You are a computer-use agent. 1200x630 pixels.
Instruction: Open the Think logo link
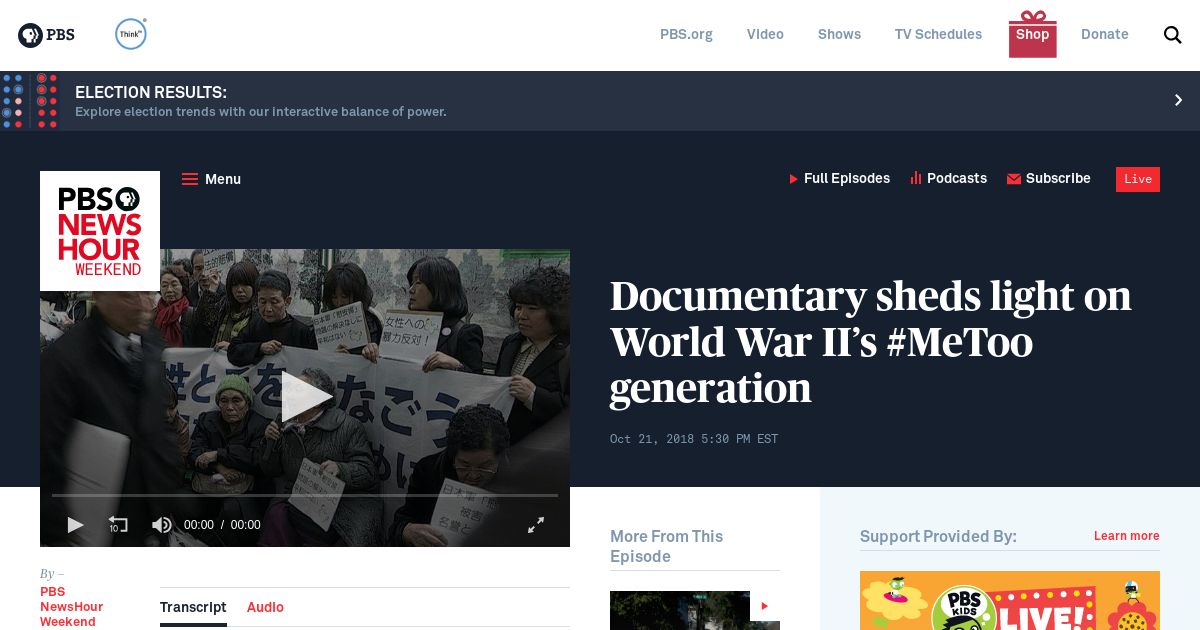pos(131,34)
